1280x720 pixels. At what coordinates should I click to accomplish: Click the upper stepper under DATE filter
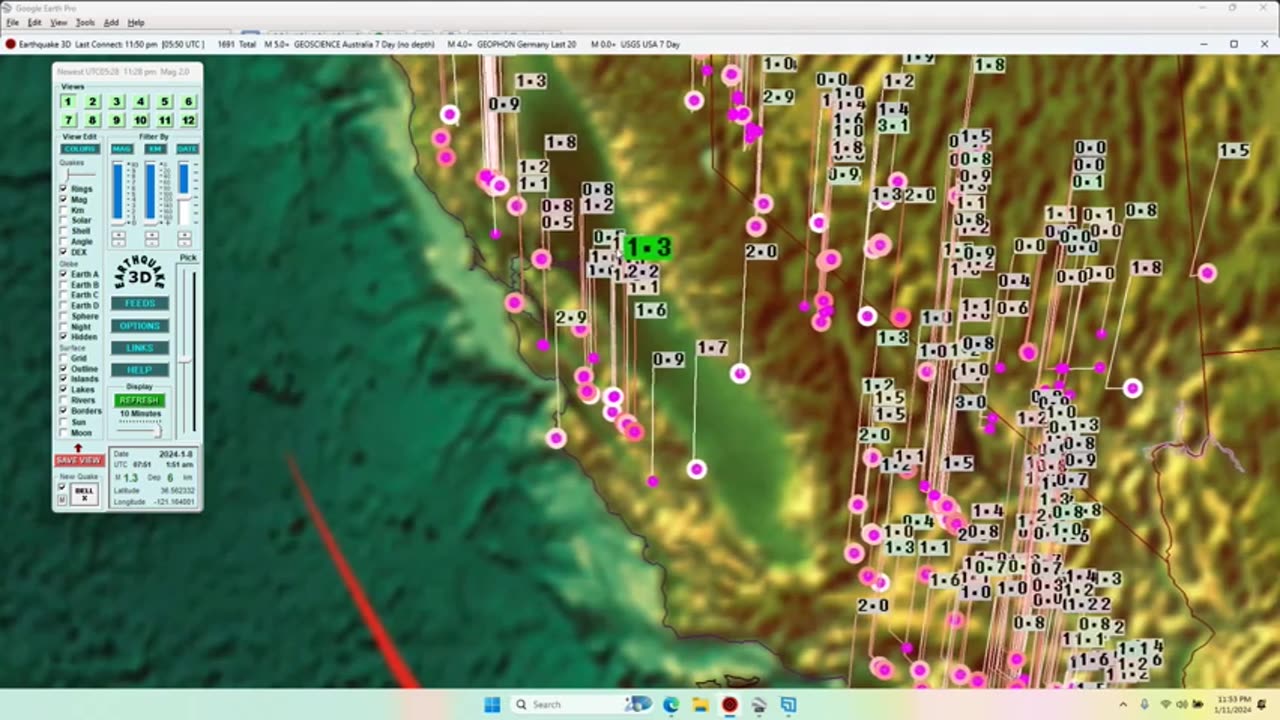pos(184,235)
